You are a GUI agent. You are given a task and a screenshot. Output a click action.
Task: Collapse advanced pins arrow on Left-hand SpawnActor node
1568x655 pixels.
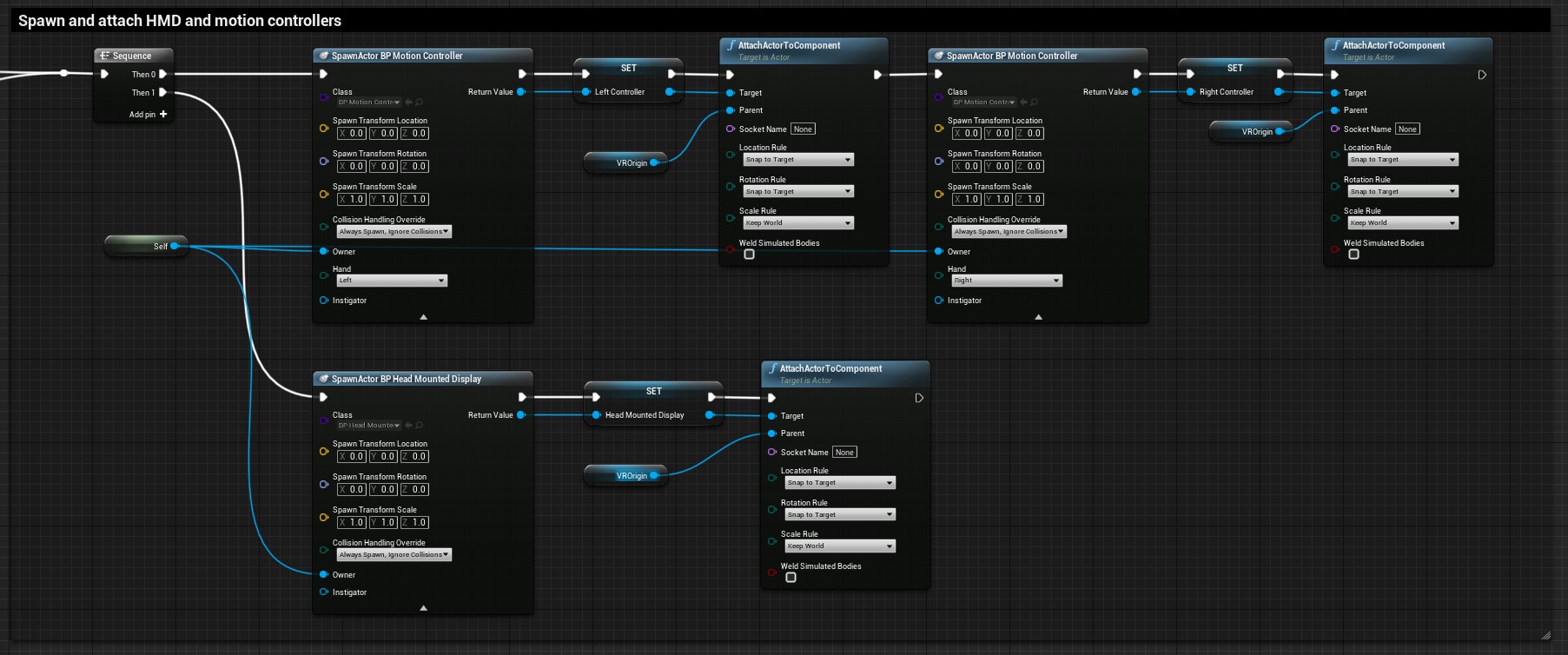pyautogui.click(x=424, y=317)
